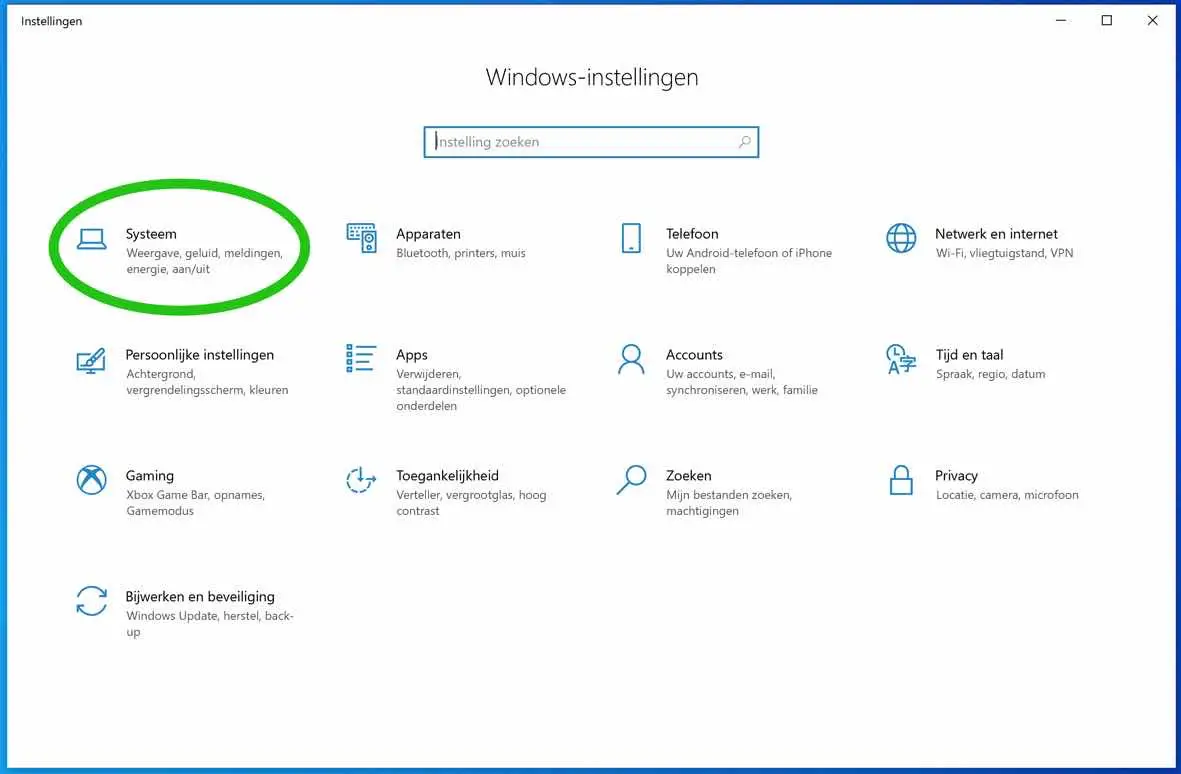Click the Toegankelijkheid dashed clock icon

pyautogui.click(x=361, y=480)
